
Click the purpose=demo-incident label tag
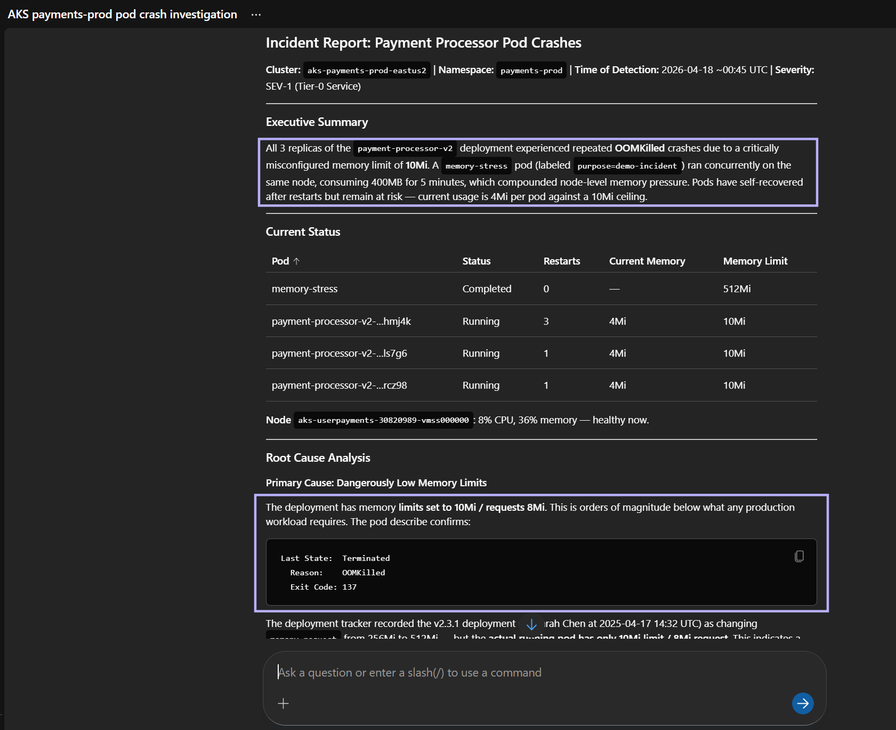pos(627,166)
